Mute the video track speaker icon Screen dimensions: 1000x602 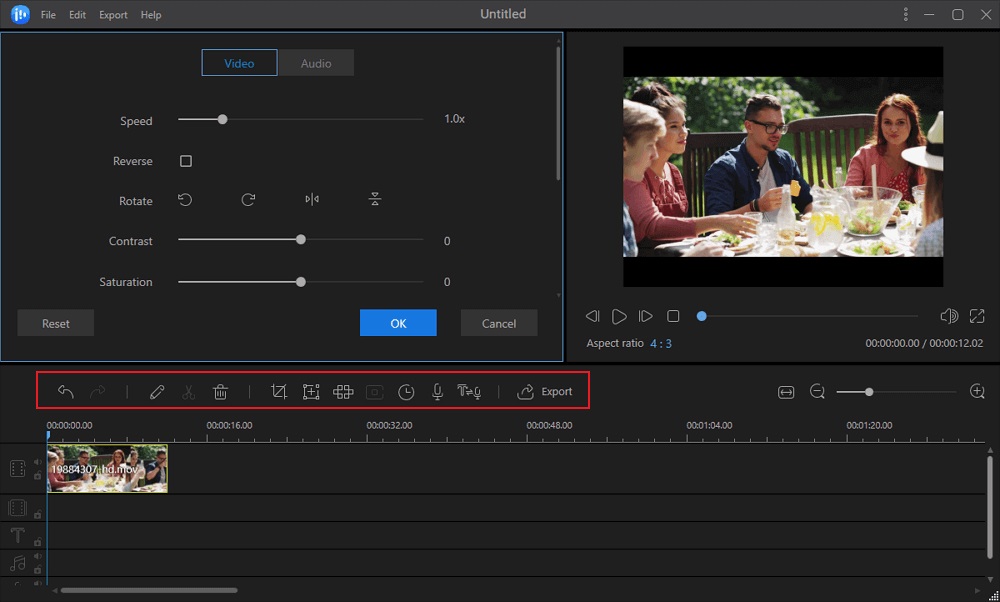tap(37, 461)
